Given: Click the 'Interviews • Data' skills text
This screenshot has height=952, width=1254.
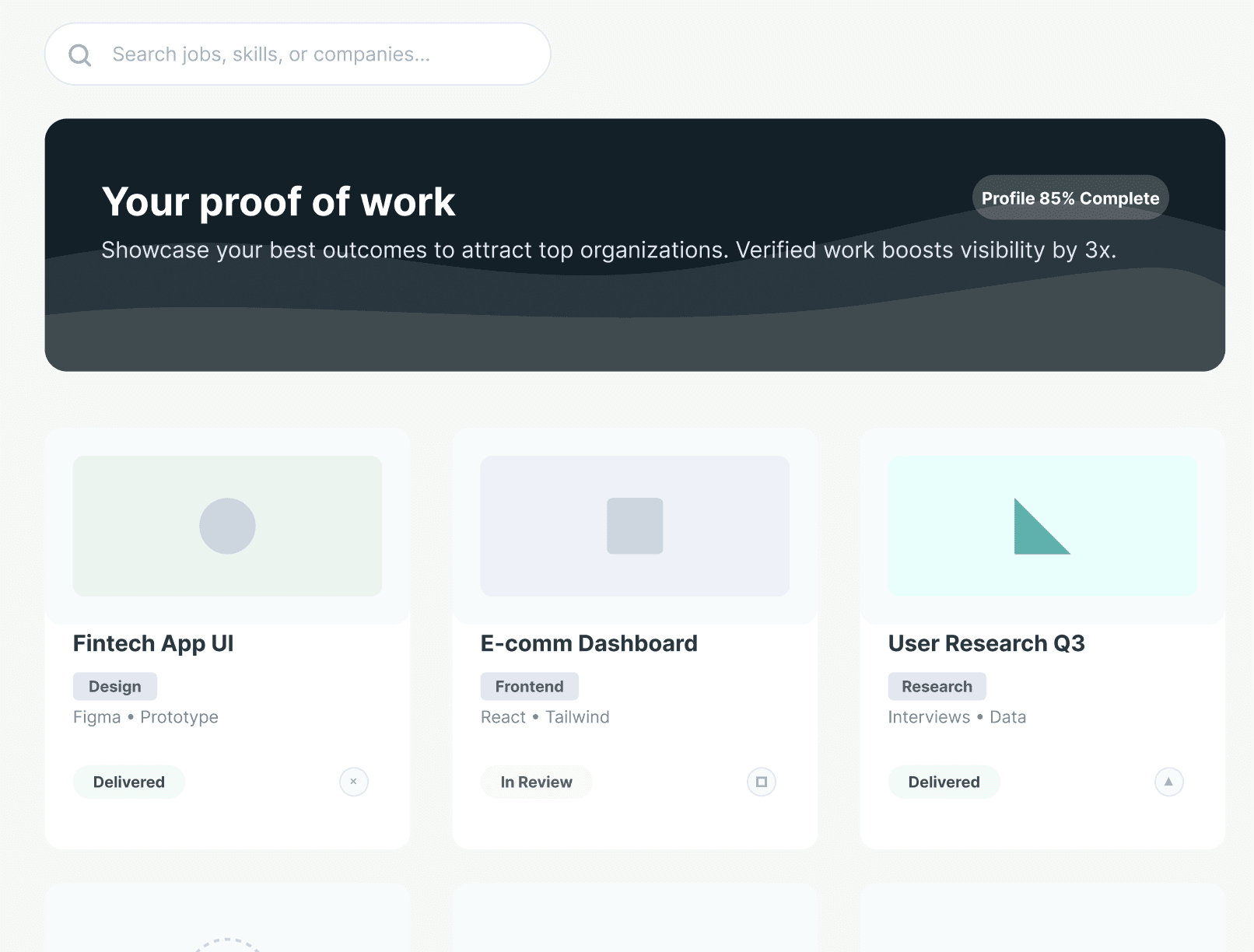Looking at the screenshot, I should tap(957, 717).
